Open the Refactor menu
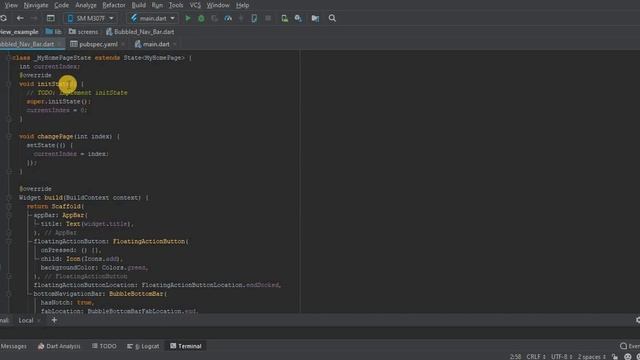The height and width of the screenshot is (360, 640). [114, 5]
